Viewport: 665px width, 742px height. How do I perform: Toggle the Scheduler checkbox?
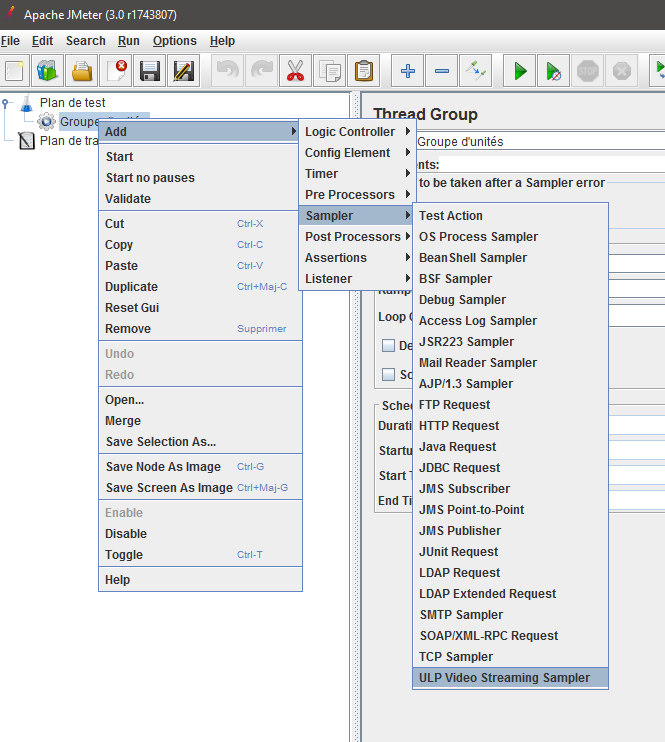(388, 374)
